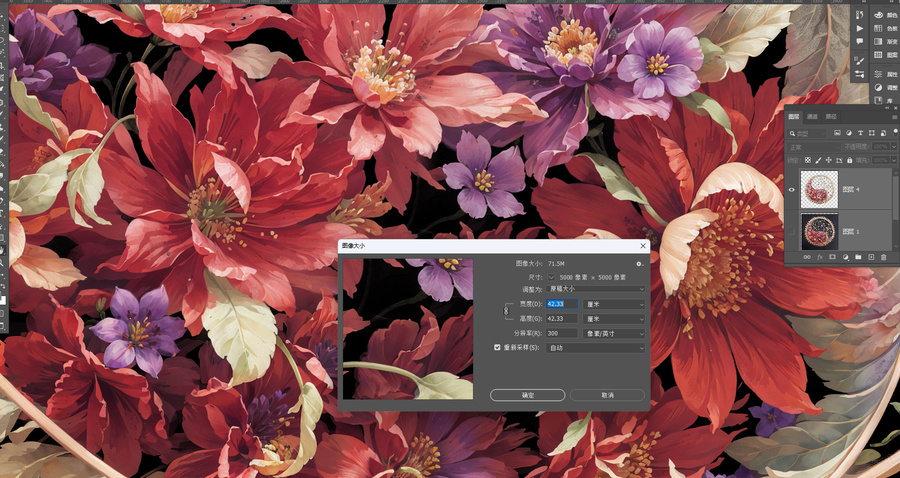Open the Actions panel play icon
This screenshot has height=478, width=900.
point(859,29)
